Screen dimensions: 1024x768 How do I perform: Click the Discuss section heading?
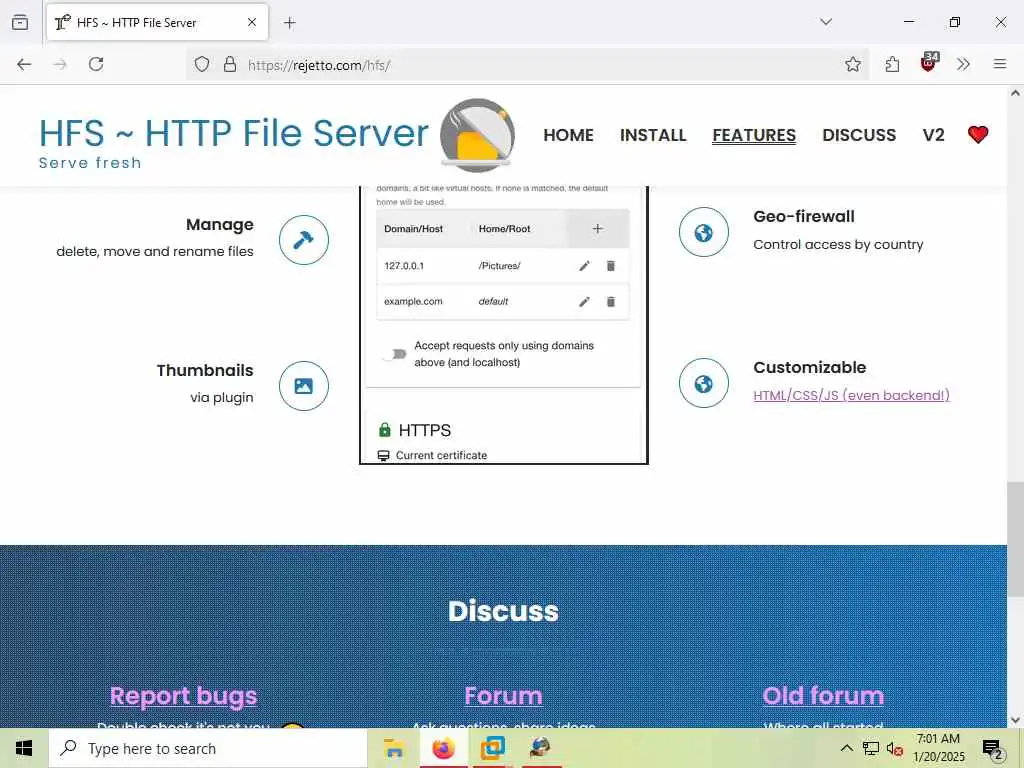point(504,611)
